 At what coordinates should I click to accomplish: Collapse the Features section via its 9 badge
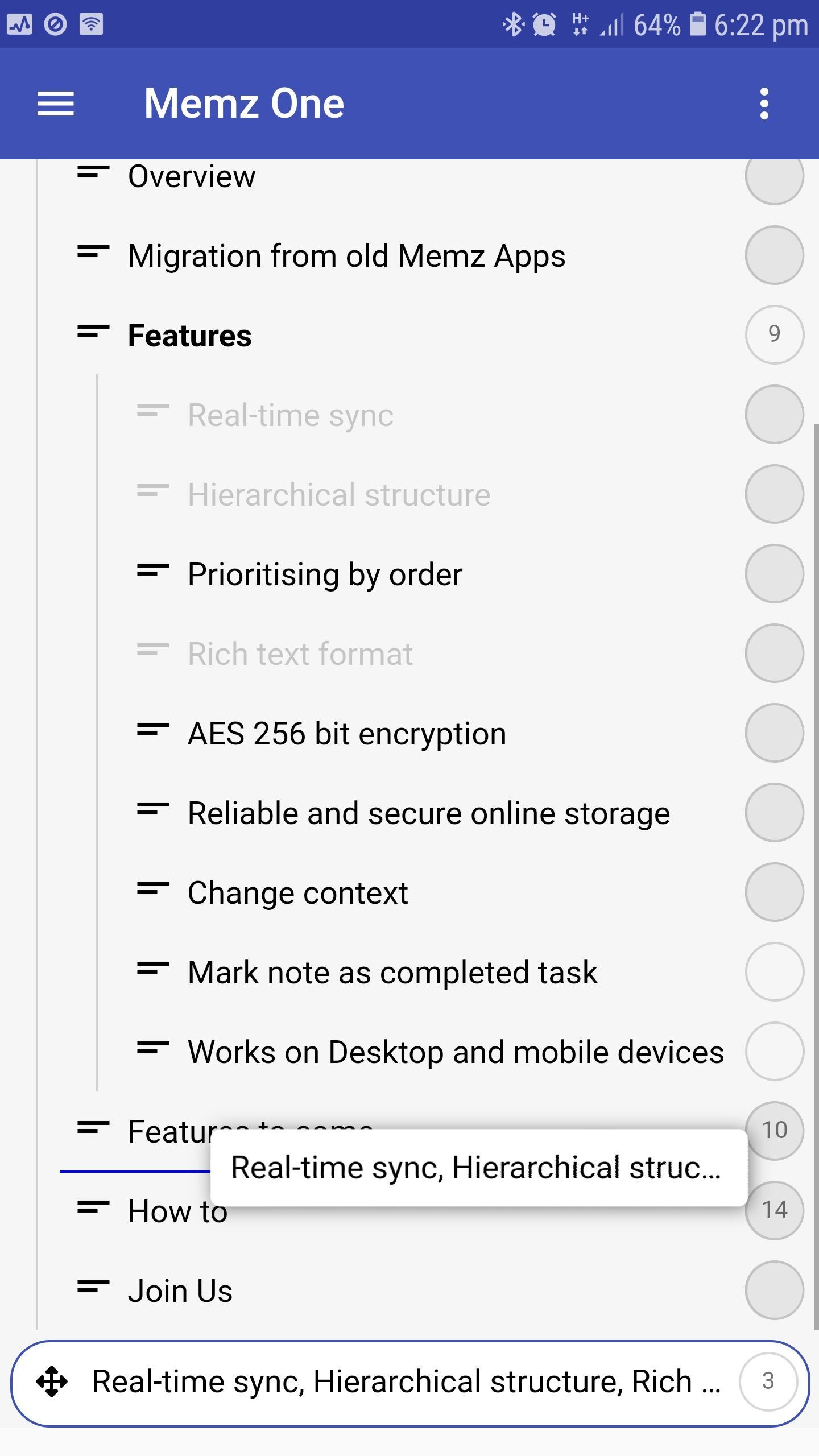coord(774,334)
